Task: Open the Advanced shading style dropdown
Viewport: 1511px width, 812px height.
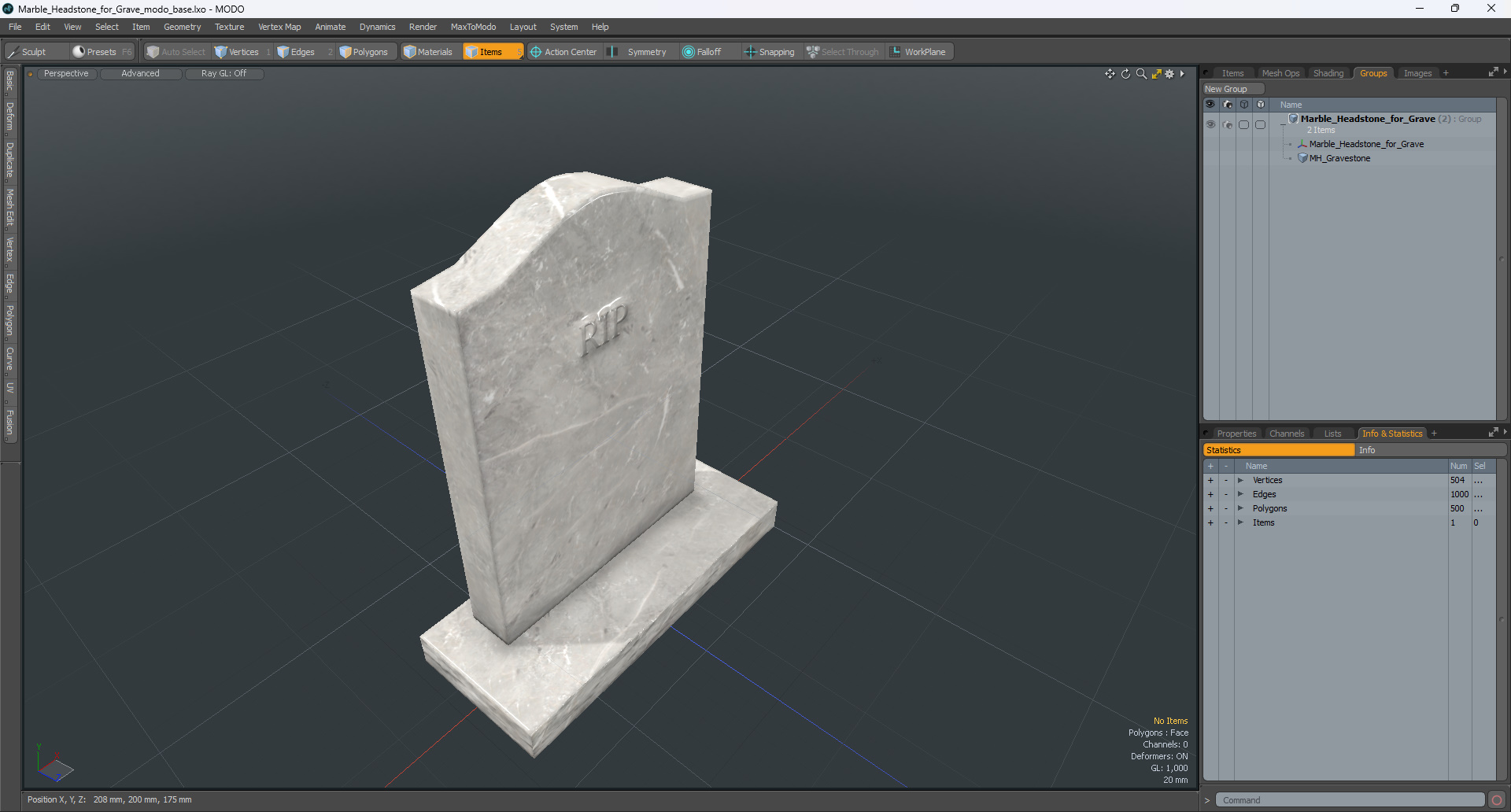Action: pos(140,74)
